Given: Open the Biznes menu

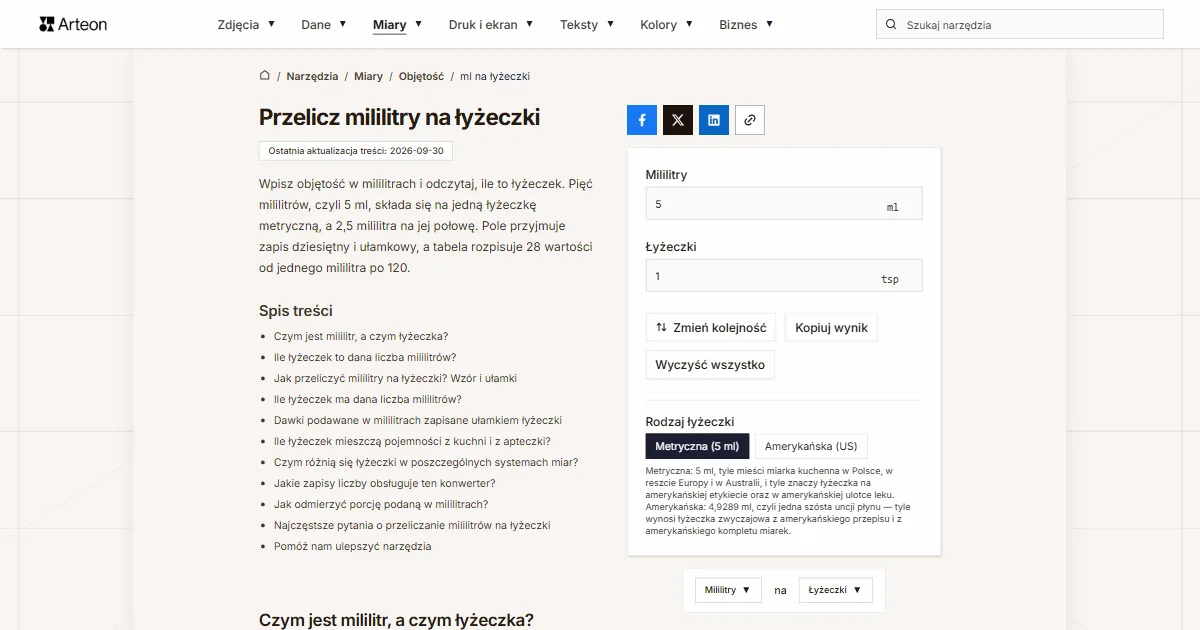Looking at the screenshot, I should click(x=746, y=25).
